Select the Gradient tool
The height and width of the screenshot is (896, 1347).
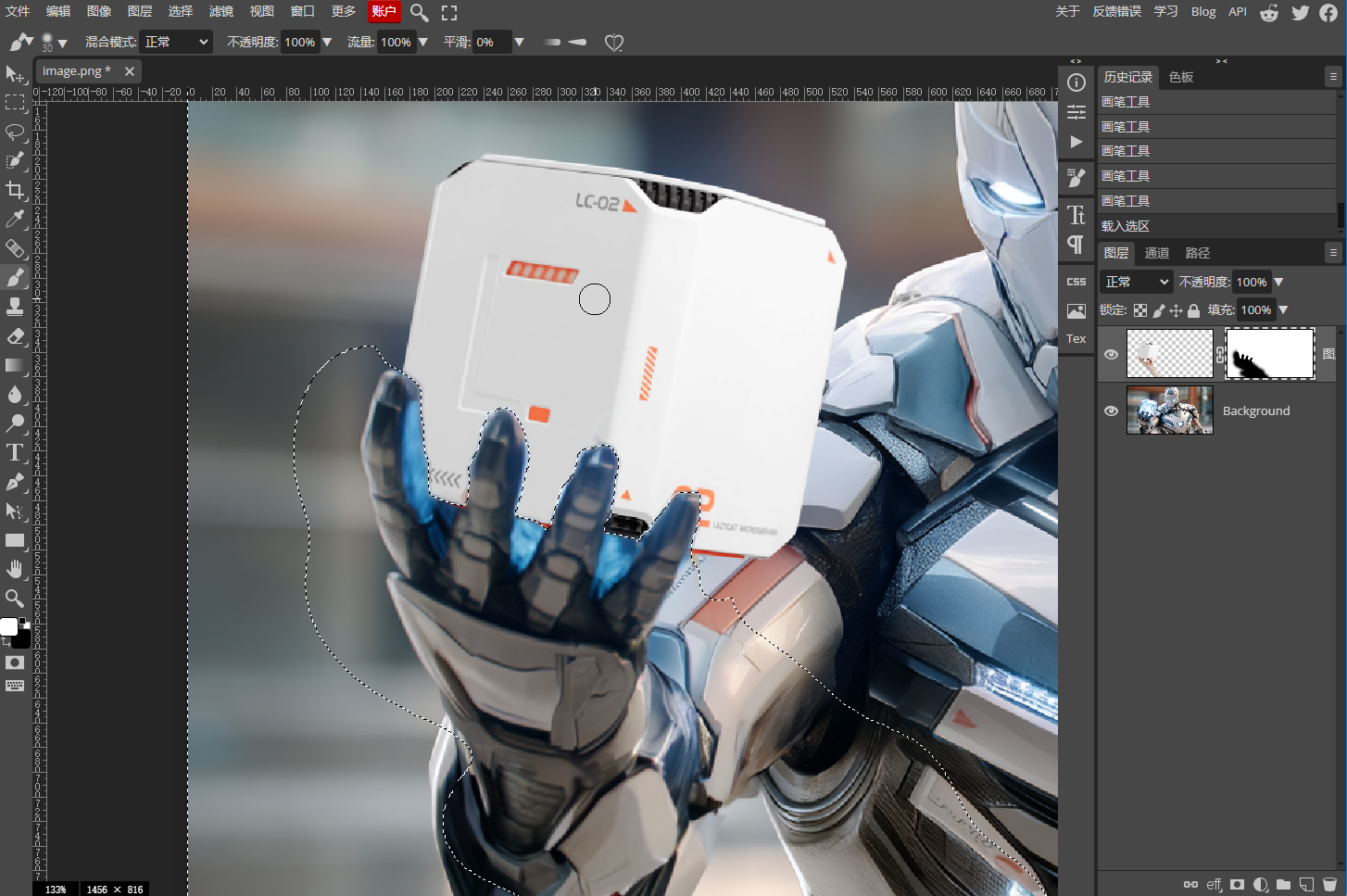pos(15,365)
